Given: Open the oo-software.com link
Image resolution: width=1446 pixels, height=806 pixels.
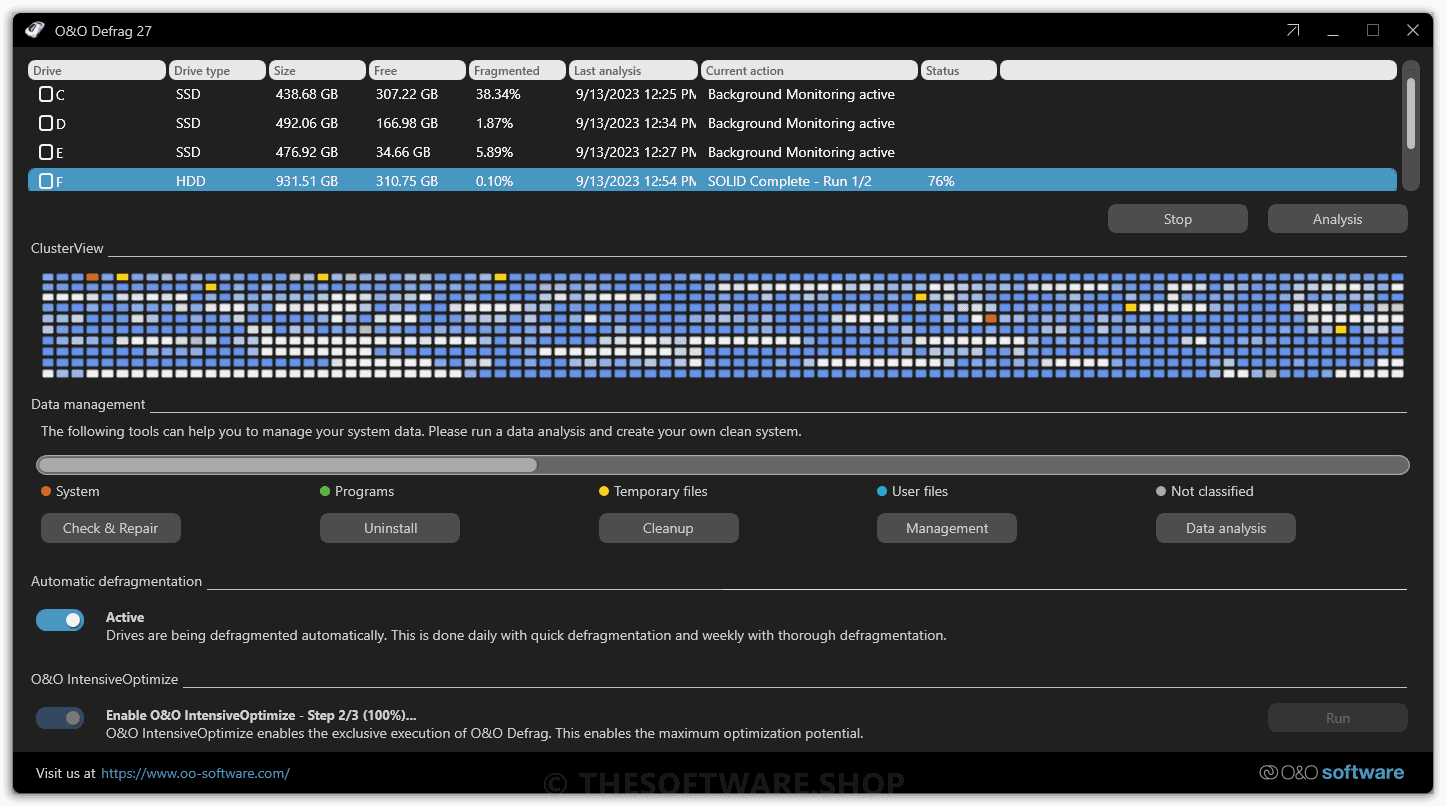Looking at the screenshot, I should click(x=196, y=773).
